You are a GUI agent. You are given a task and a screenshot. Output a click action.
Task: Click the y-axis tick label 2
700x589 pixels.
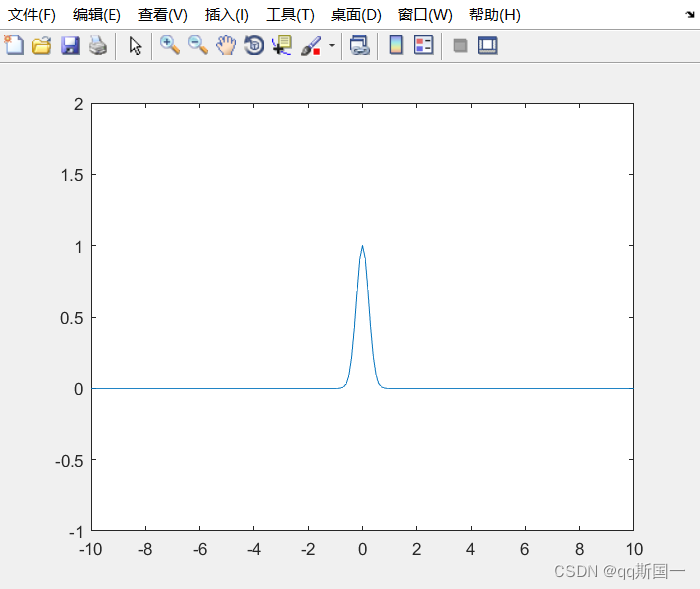[x=79, y=104]
